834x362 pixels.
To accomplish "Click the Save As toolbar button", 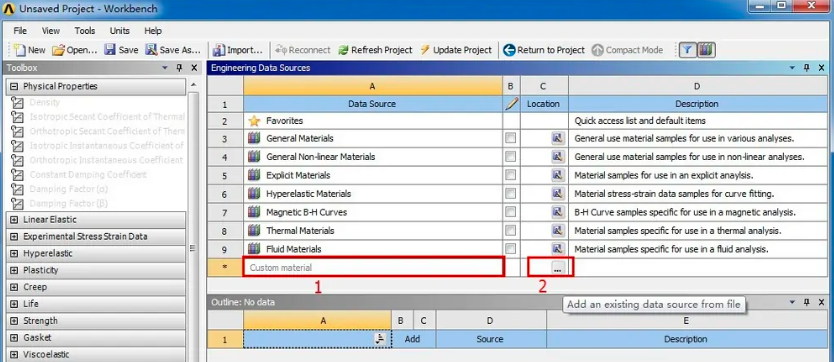I will tap(173, 50).
